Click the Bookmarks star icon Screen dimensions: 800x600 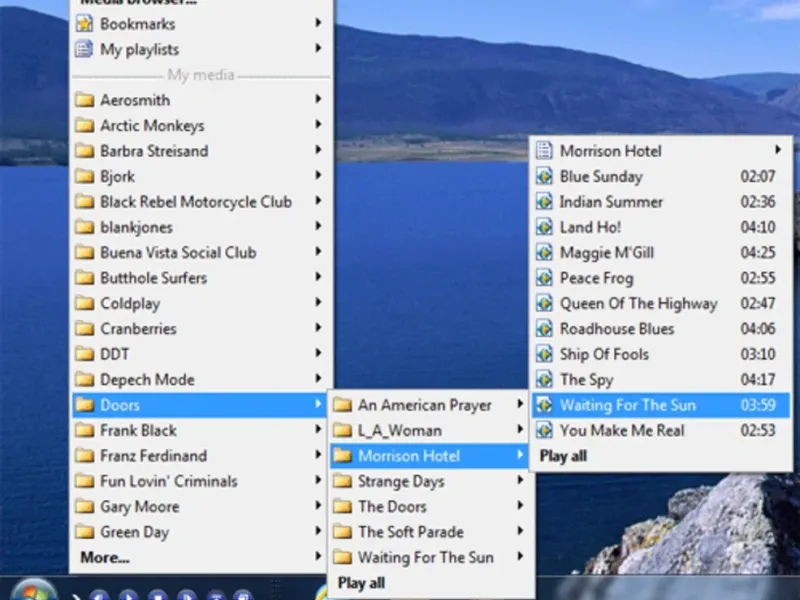pos(84,23)
